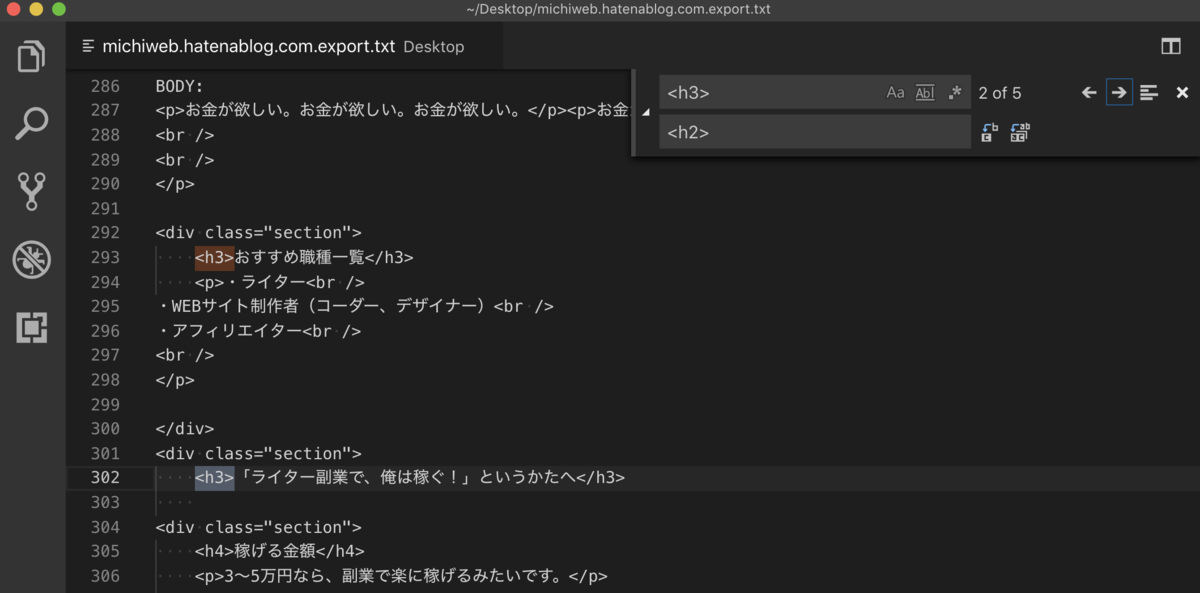Click '<div class="section">' on line 292

259,233
